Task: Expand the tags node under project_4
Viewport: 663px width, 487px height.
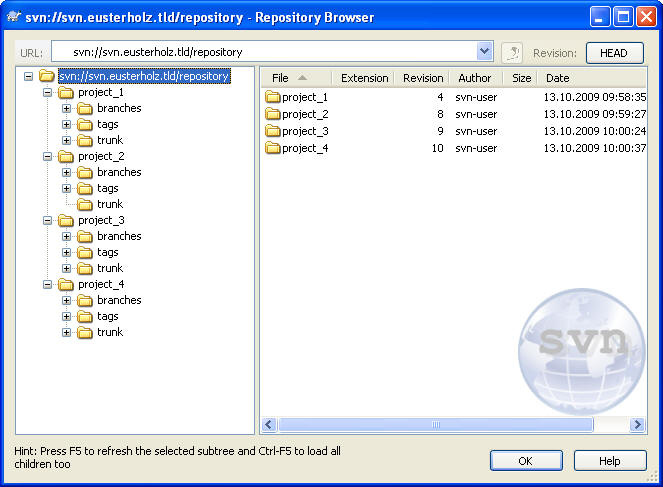Action: point(67,316)
